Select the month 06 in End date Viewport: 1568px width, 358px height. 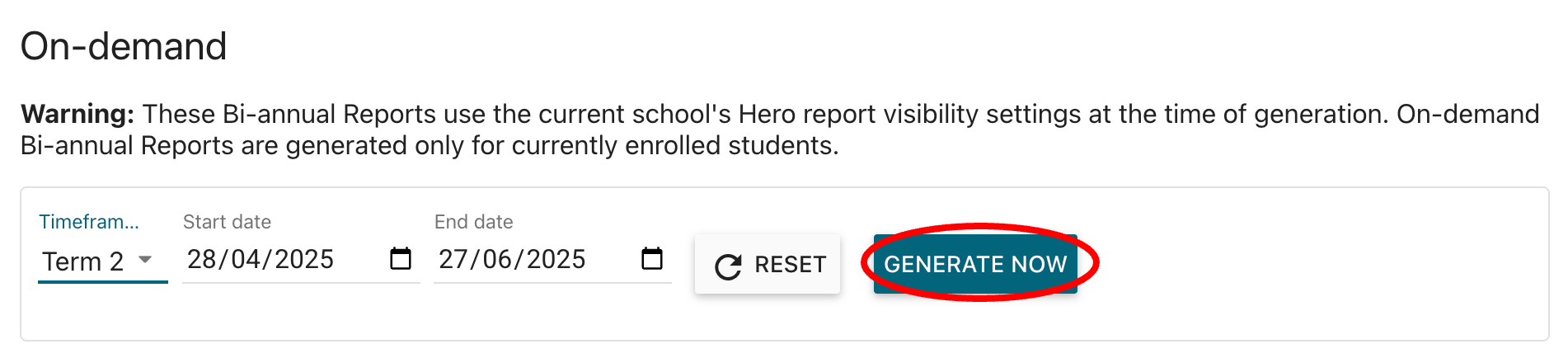click(x=497, y=260)
